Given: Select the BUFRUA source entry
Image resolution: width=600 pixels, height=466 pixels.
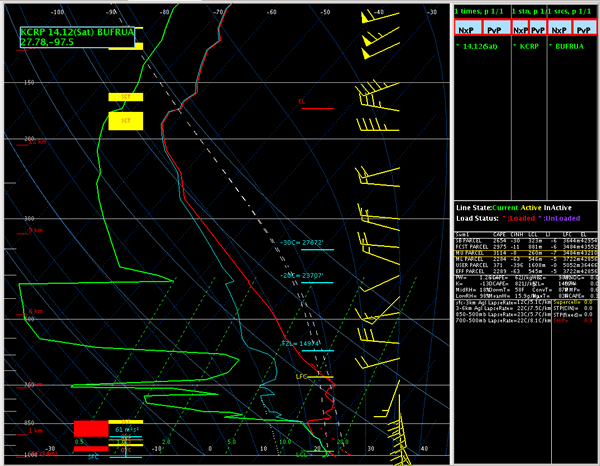Looking at the screenshot, I should [x=567, y=46].
